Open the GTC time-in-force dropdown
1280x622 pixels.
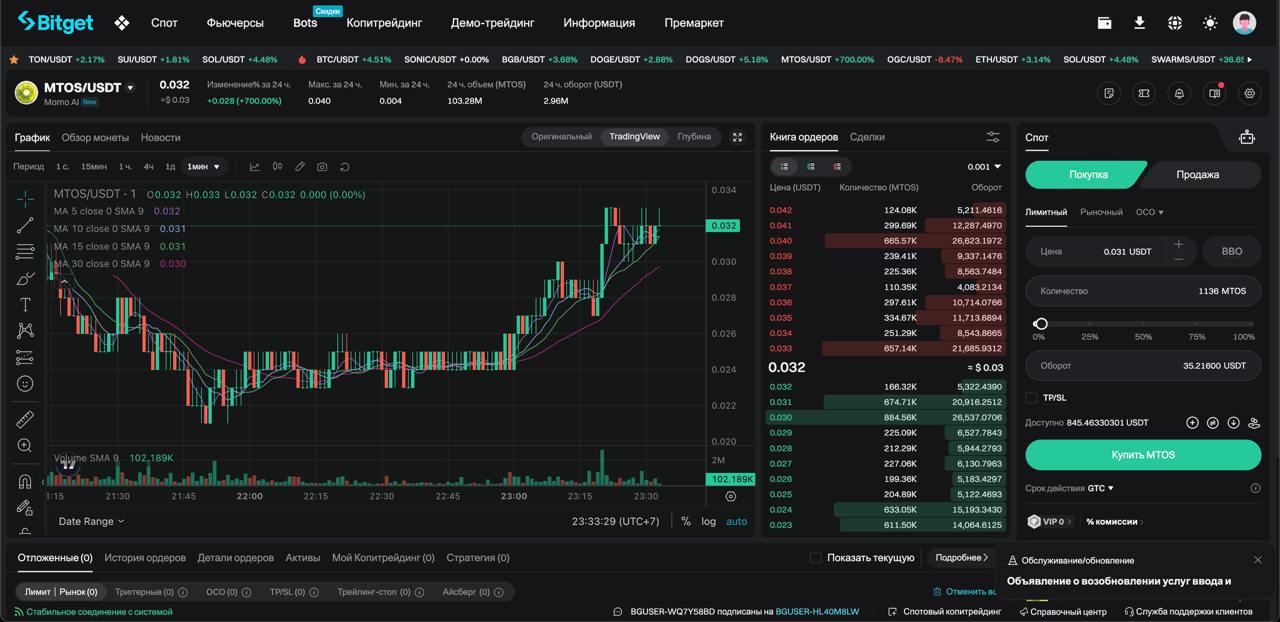coord(1101,488)
